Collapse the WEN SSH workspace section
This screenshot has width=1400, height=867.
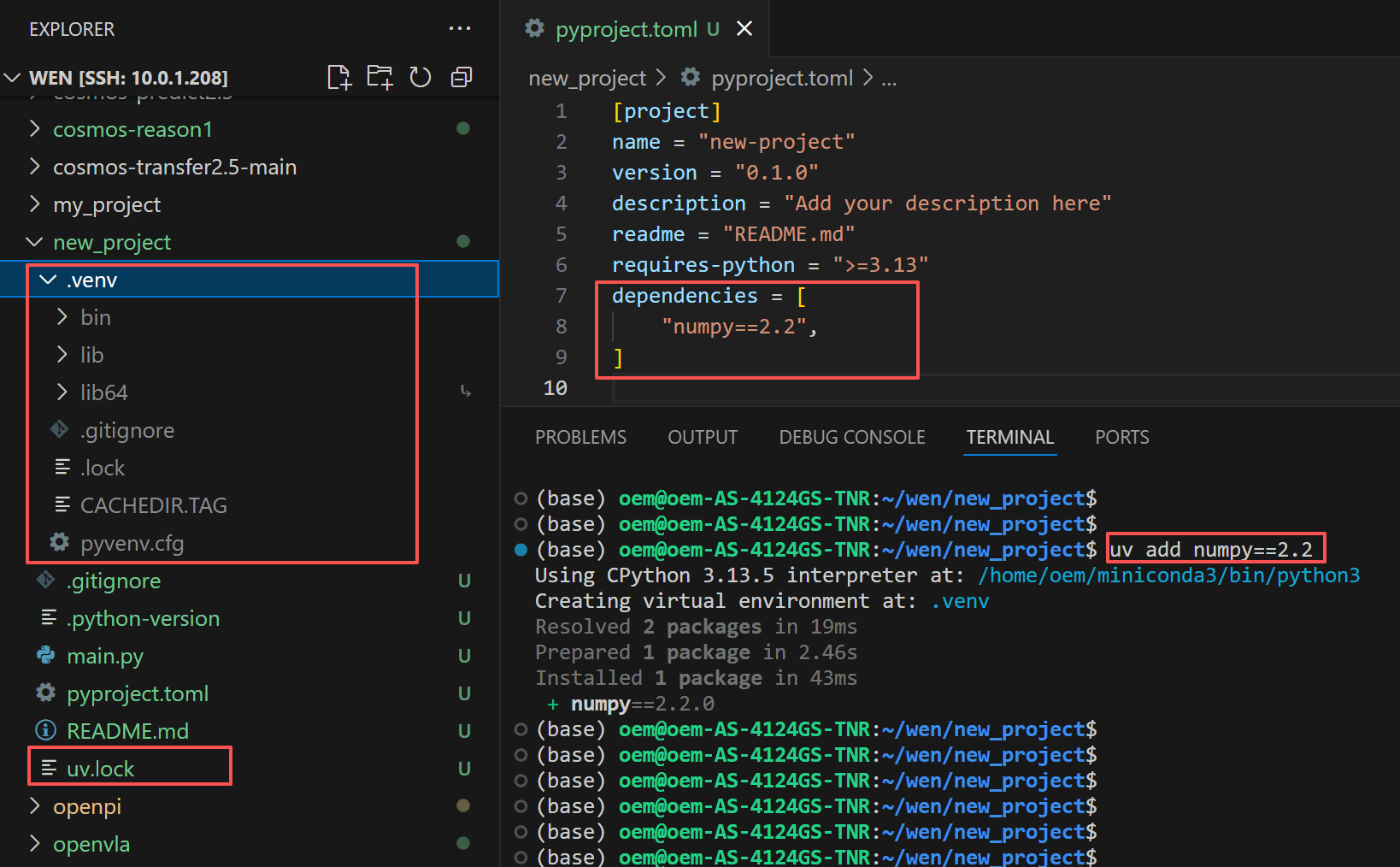click(x=13, y=78)
